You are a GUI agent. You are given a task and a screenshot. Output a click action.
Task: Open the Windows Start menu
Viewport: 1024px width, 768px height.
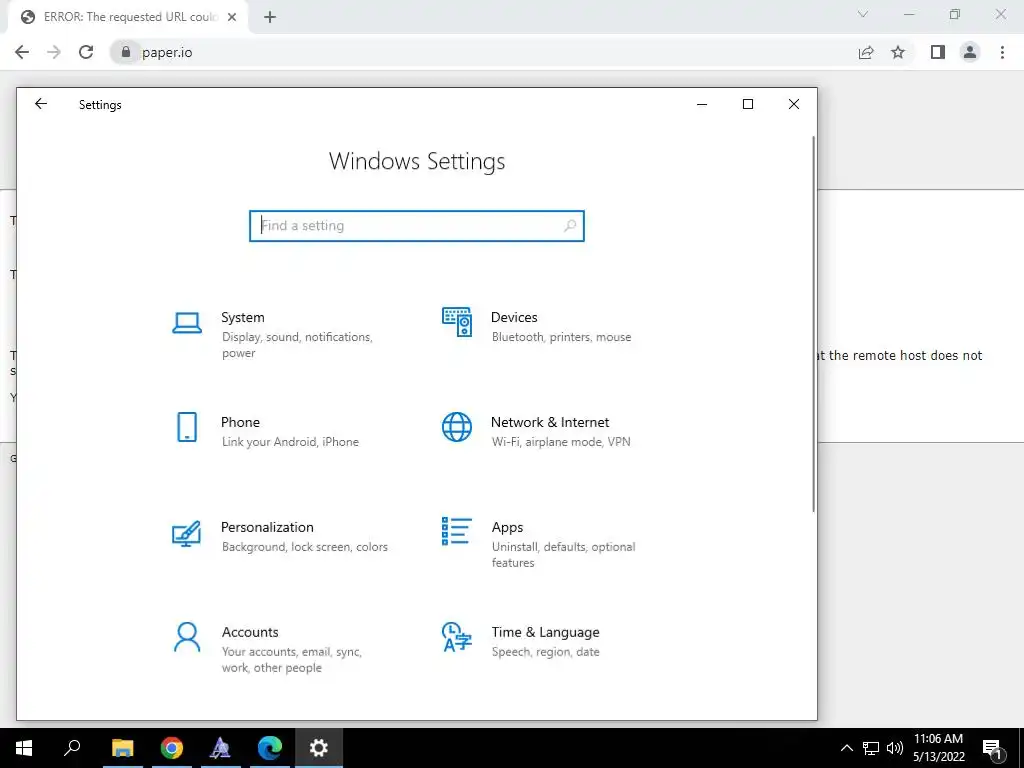coord(24,748)
